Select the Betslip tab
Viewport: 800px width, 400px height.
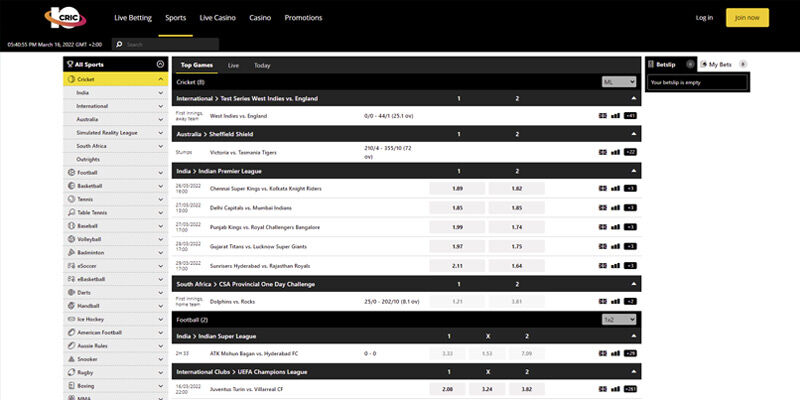pos(670,64)
